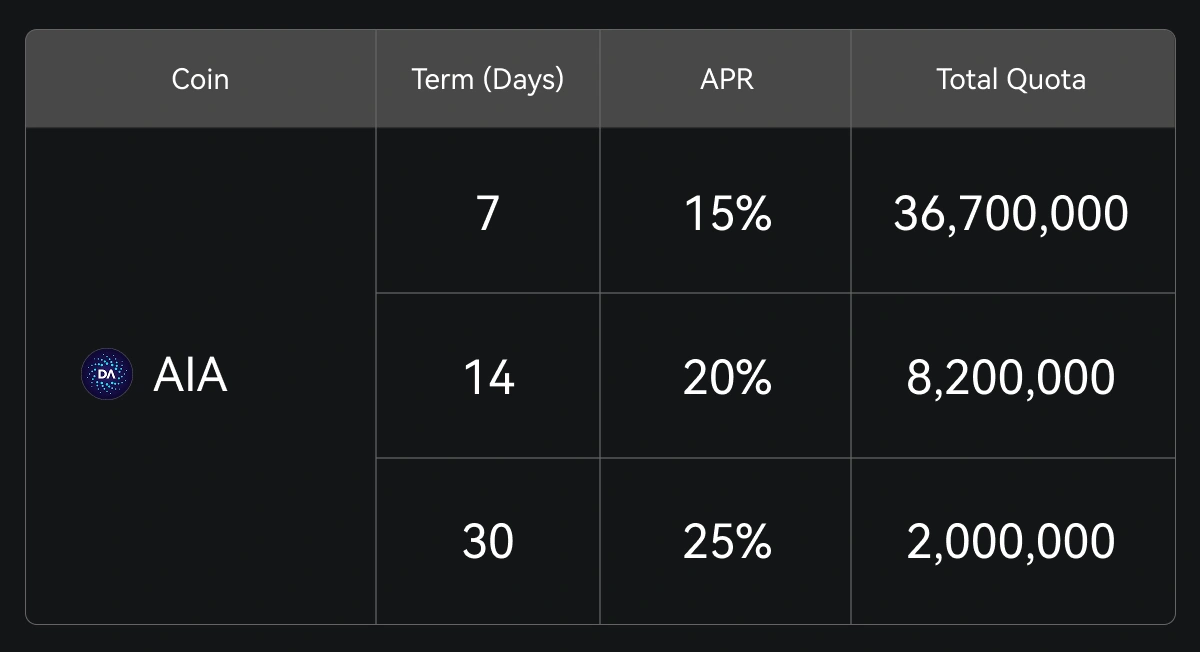Click the 25% APR value
The width and height of the screenshot is (1200, 652).
coord(727,541)
